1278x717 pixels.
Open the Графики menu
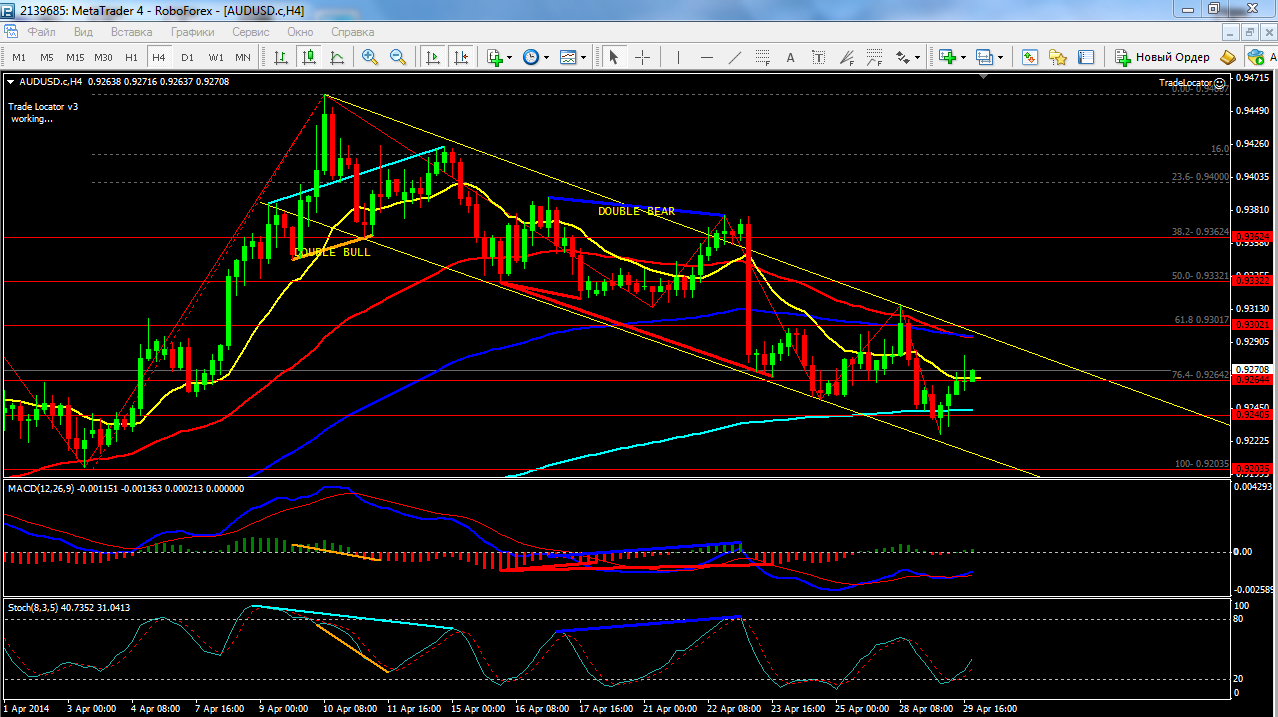pyautogui.click(x=192, y=32)
